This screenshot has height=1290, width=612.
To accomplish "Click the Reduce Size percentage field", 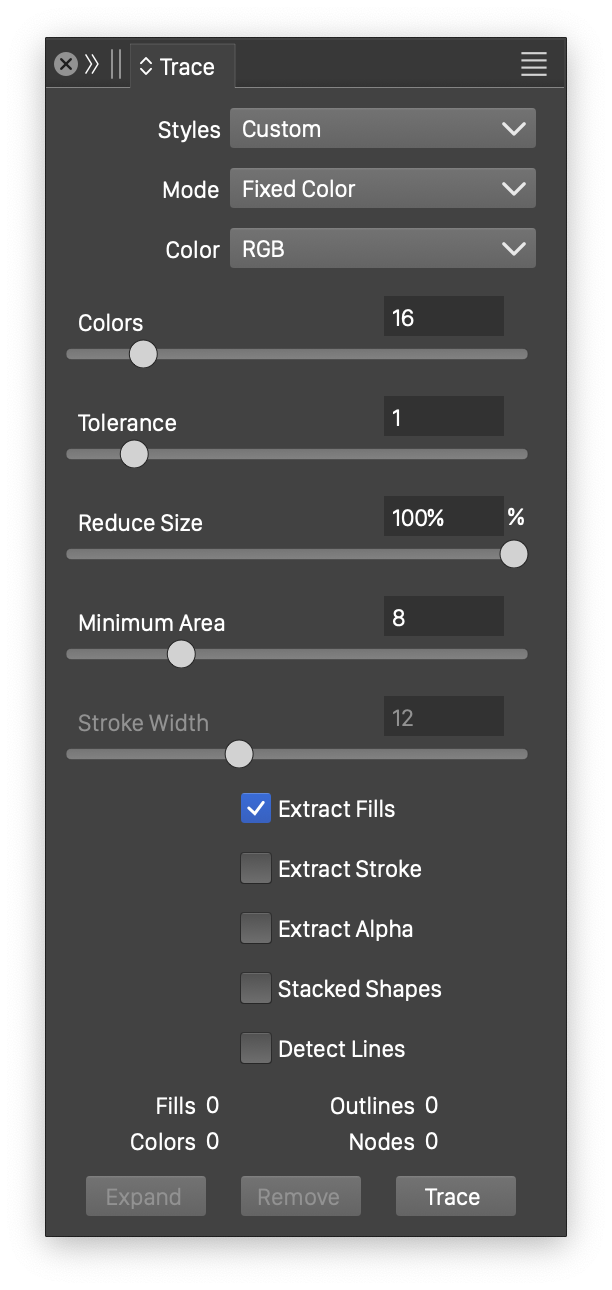I will [443, 517].
